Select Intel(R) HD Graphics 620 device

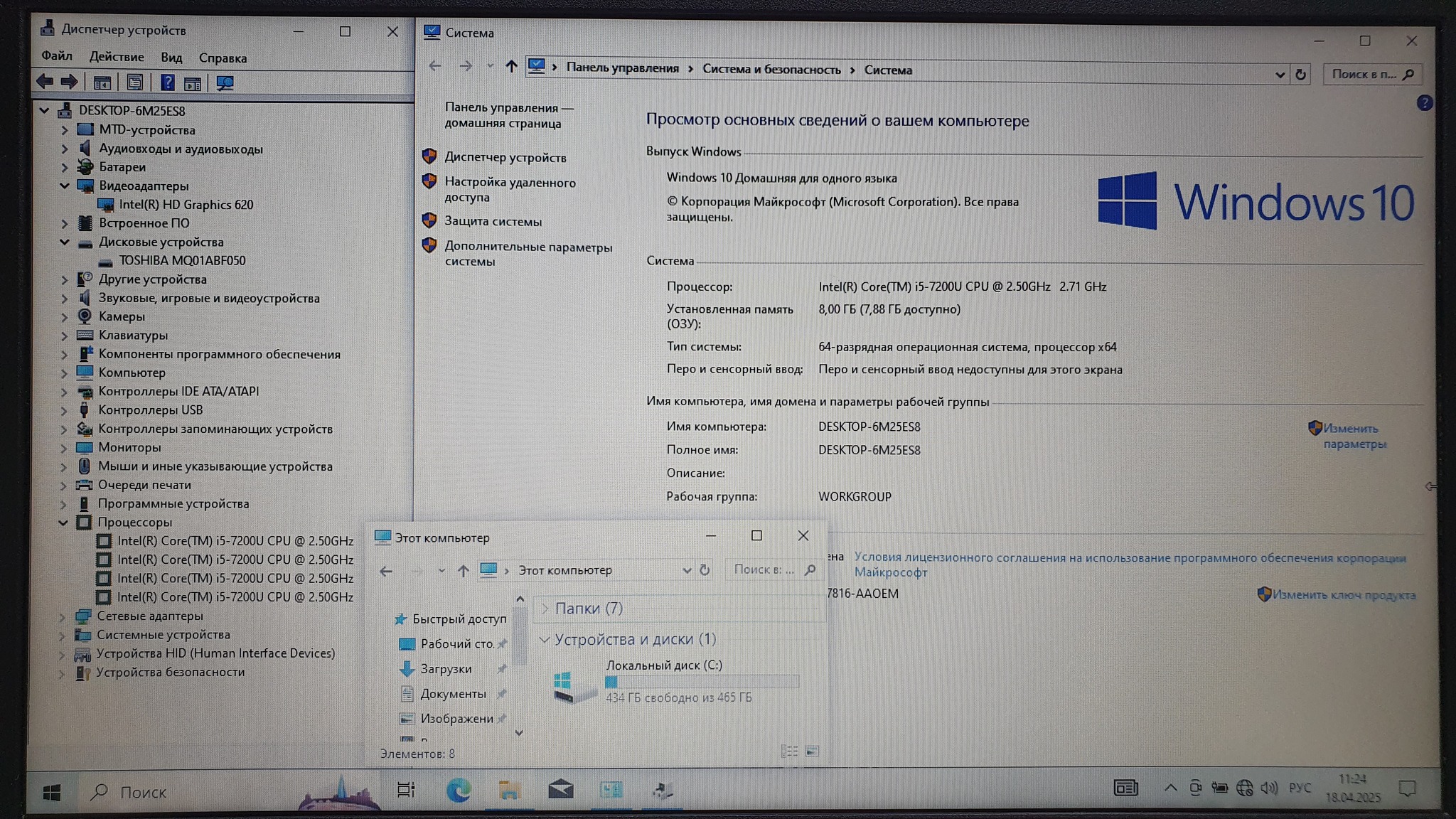pos(186,205)
